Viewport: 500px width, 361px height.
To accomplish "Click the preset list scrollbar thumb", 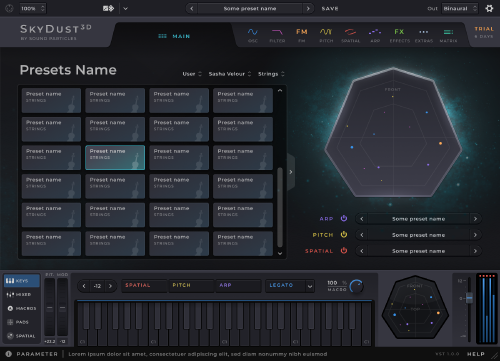I will coord(280,207).
